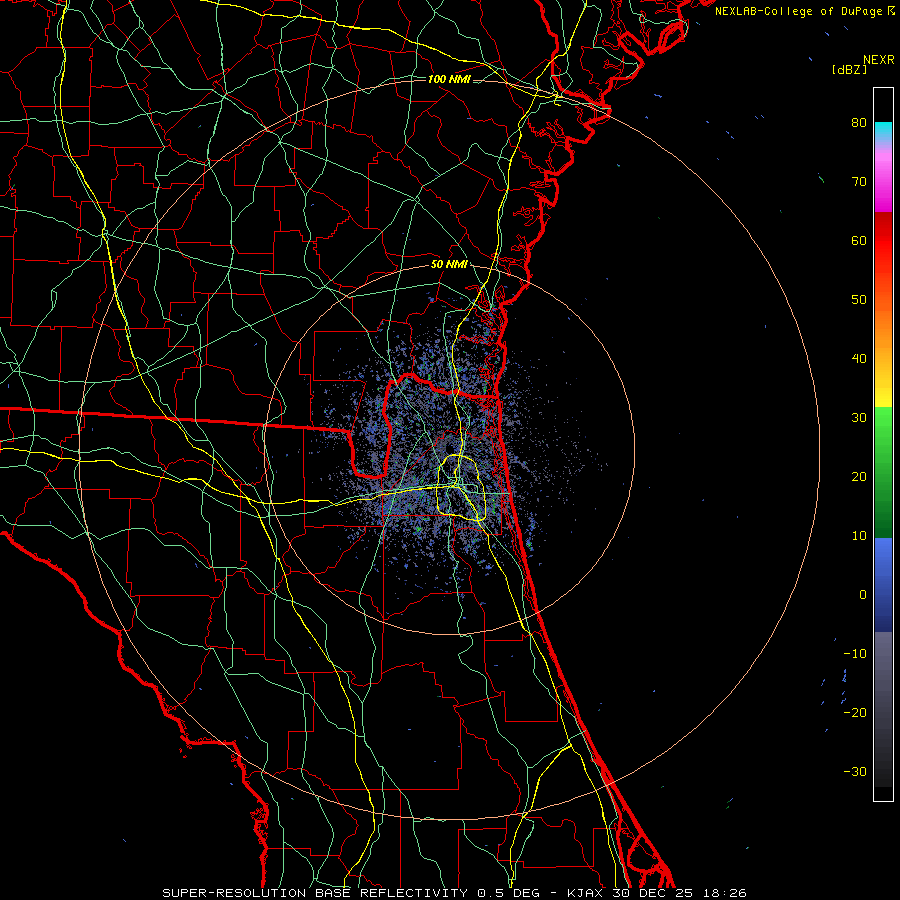Click the 100 NMI range ring label
This screenshot has width=900, height=900.
[449, 79]
